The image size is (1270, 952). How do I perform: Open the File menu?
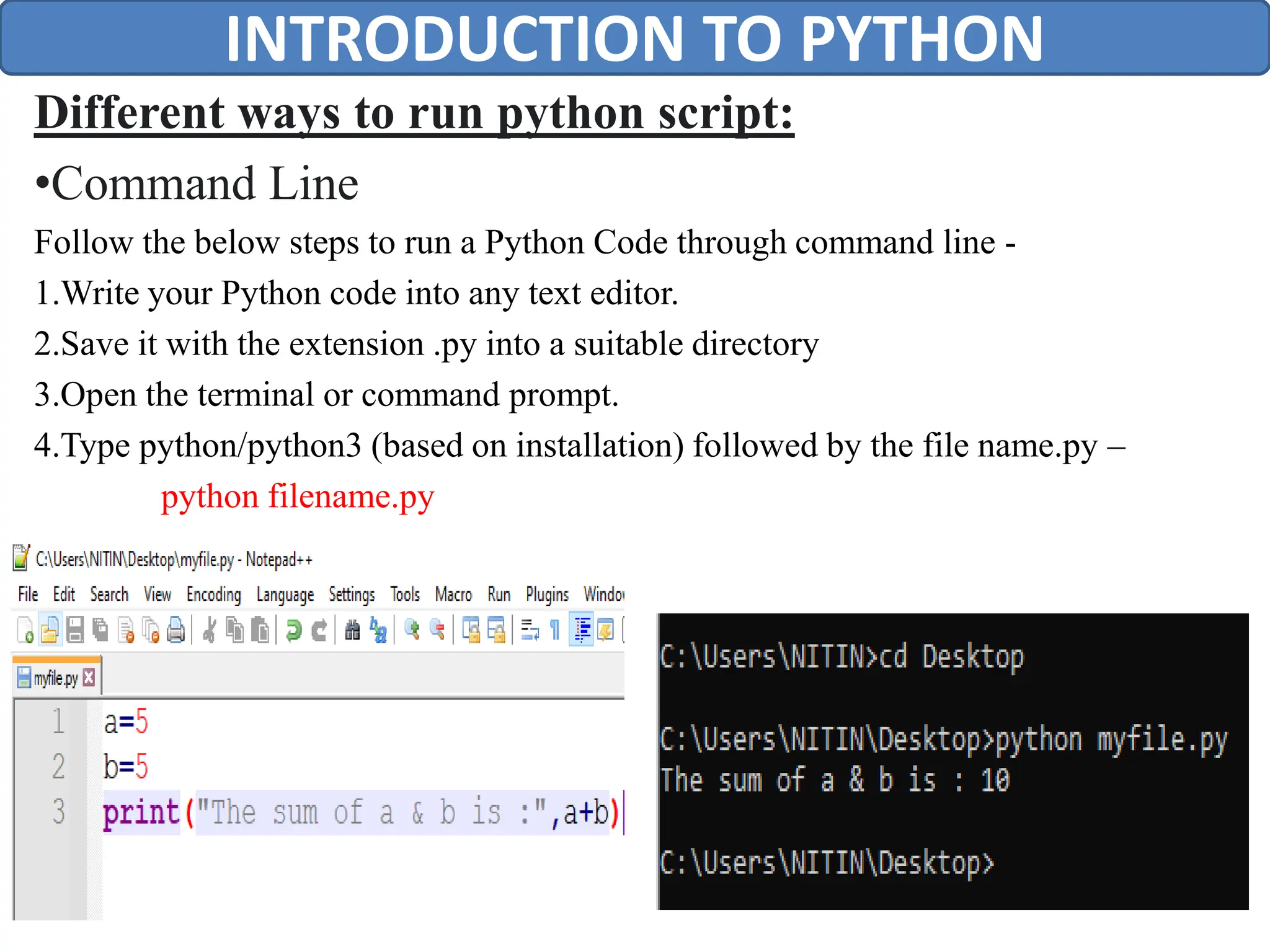(28, 594)
